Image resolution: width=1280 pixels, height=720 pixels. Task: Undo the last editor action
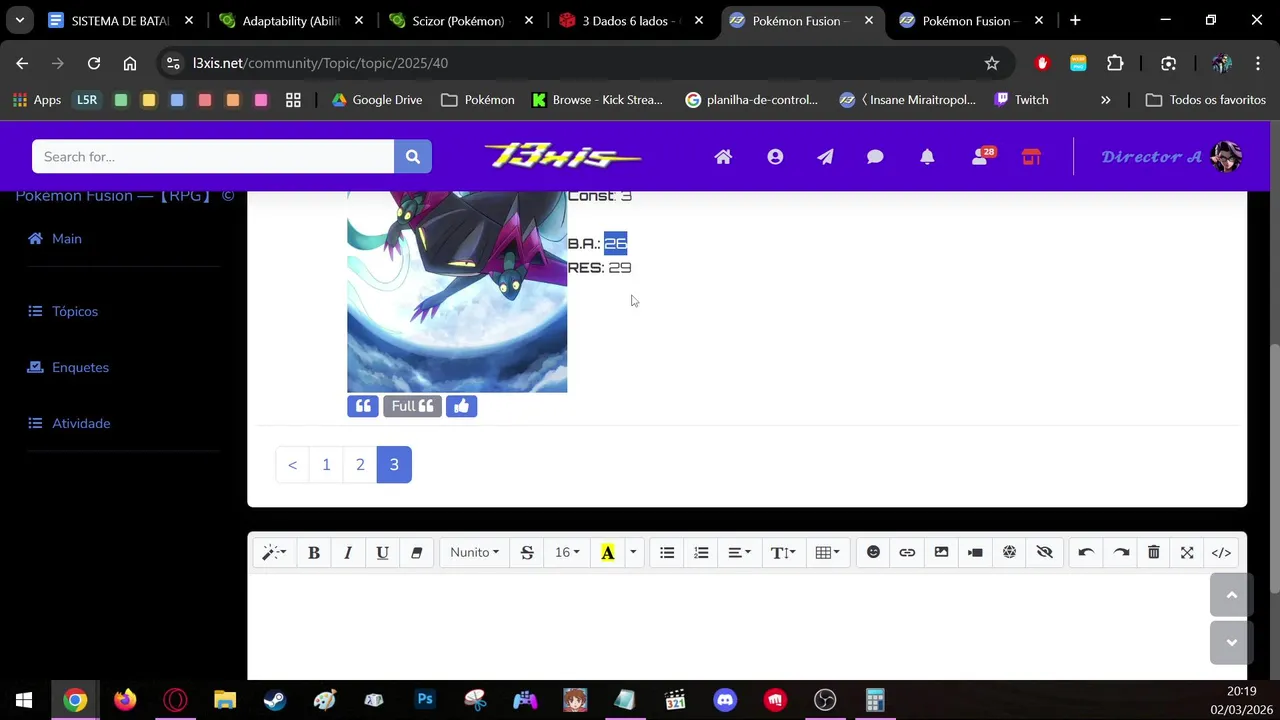(x=1086, y=552)
